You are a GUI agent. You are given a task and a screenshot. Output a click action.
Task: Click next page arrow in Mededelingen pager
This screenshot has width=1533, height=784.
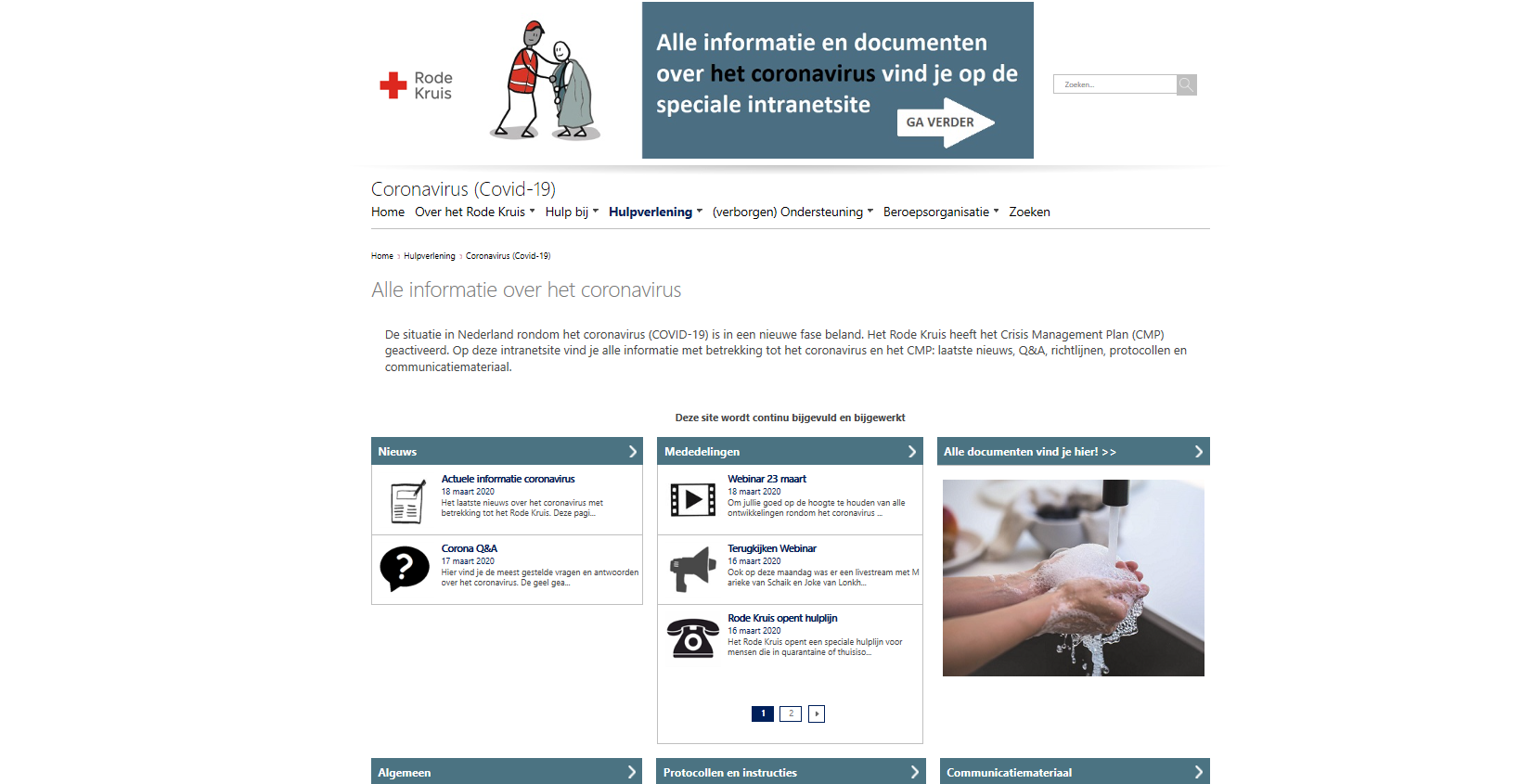pyautogui.click(x=817, y=713)
